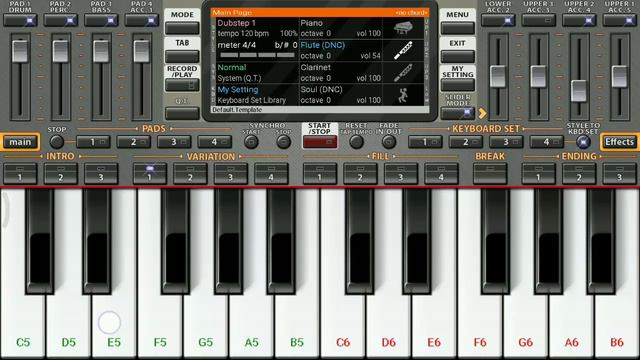Trigger PAD 1 button

[x=93, y=142]
